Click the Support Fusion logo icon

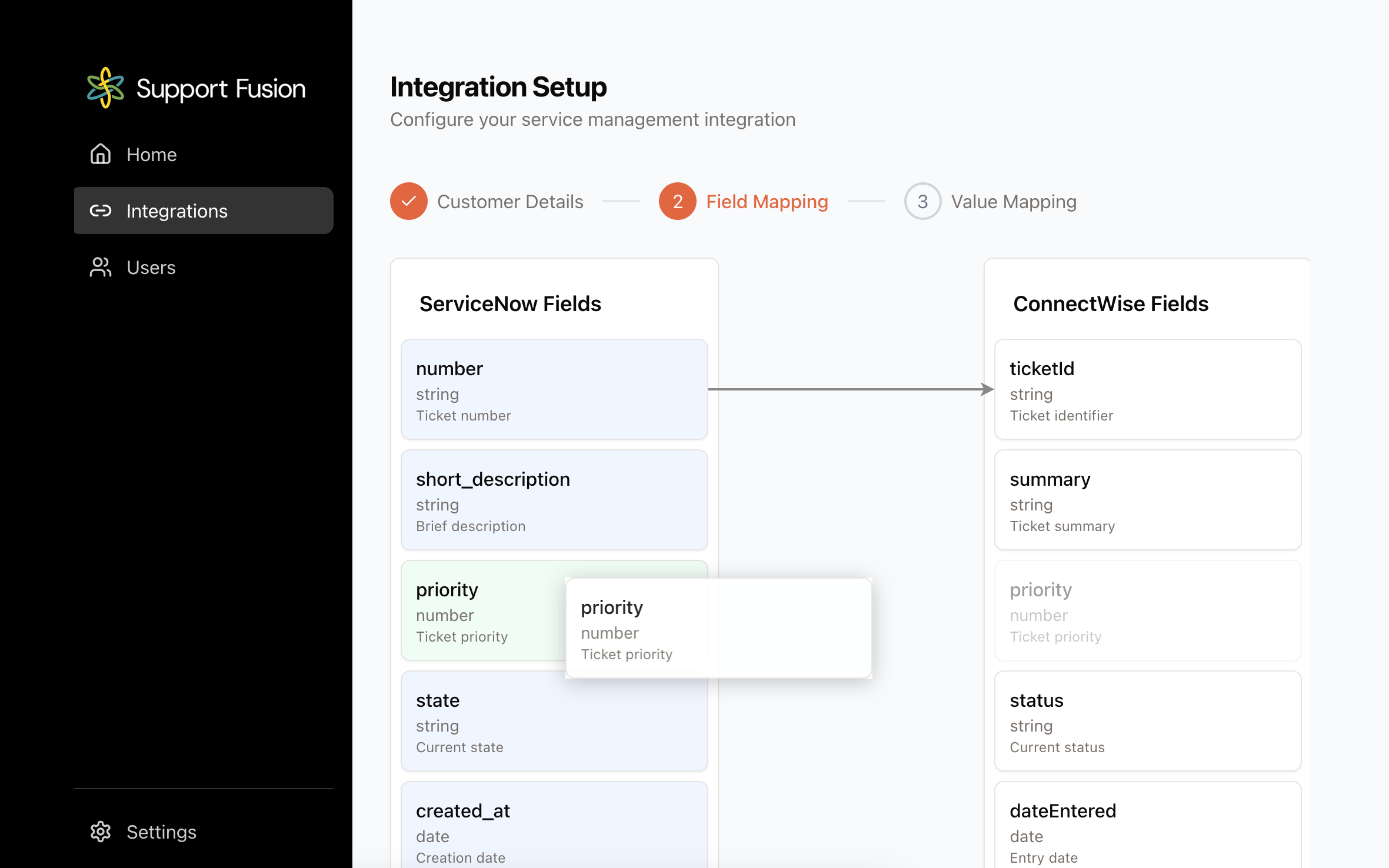click(x=106, y=88)
